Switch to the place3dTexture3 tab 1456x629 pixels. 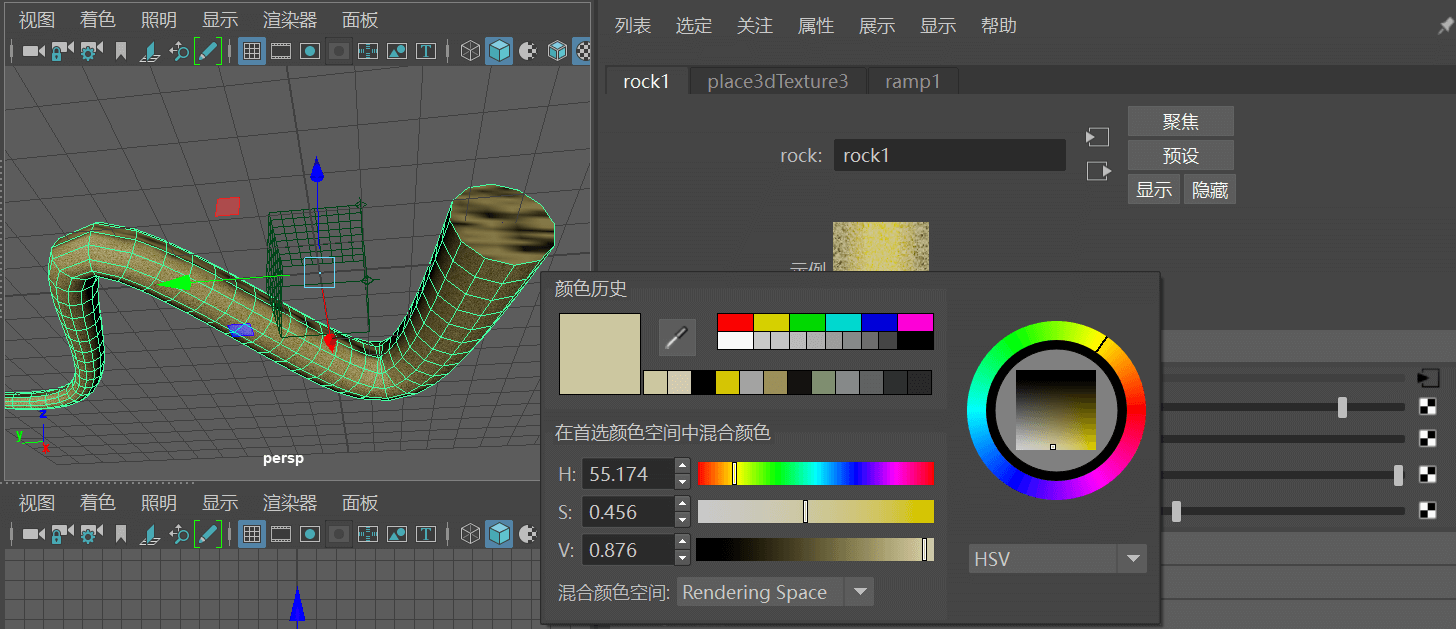[x=777, y=81]
